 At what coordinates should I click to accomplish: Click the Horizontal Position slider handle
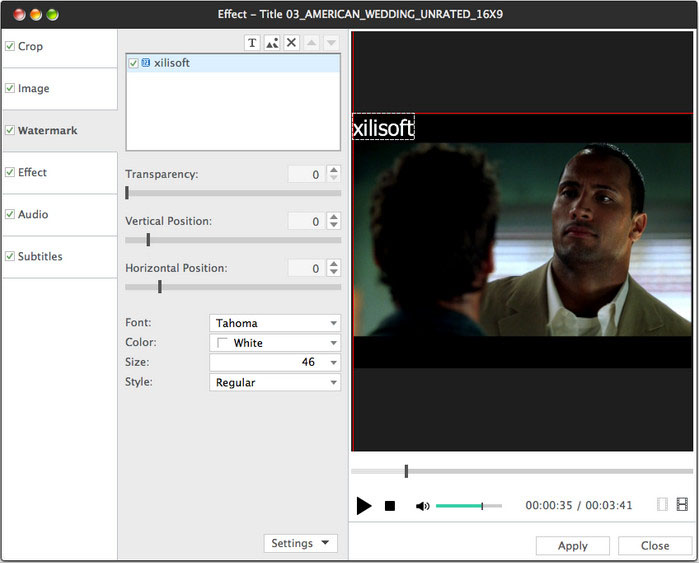pyautogui.click(x=160, y=287)
